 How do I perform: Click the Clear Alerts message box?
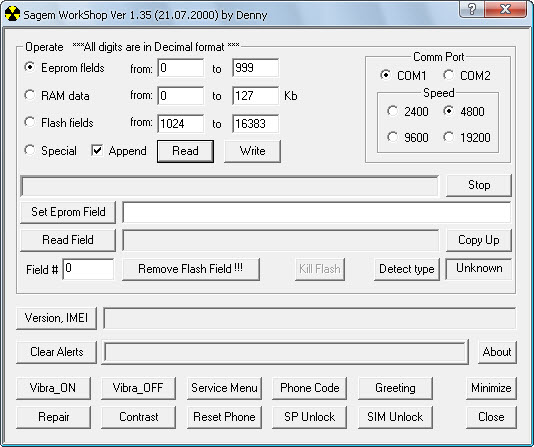click(x=285, y=352)
